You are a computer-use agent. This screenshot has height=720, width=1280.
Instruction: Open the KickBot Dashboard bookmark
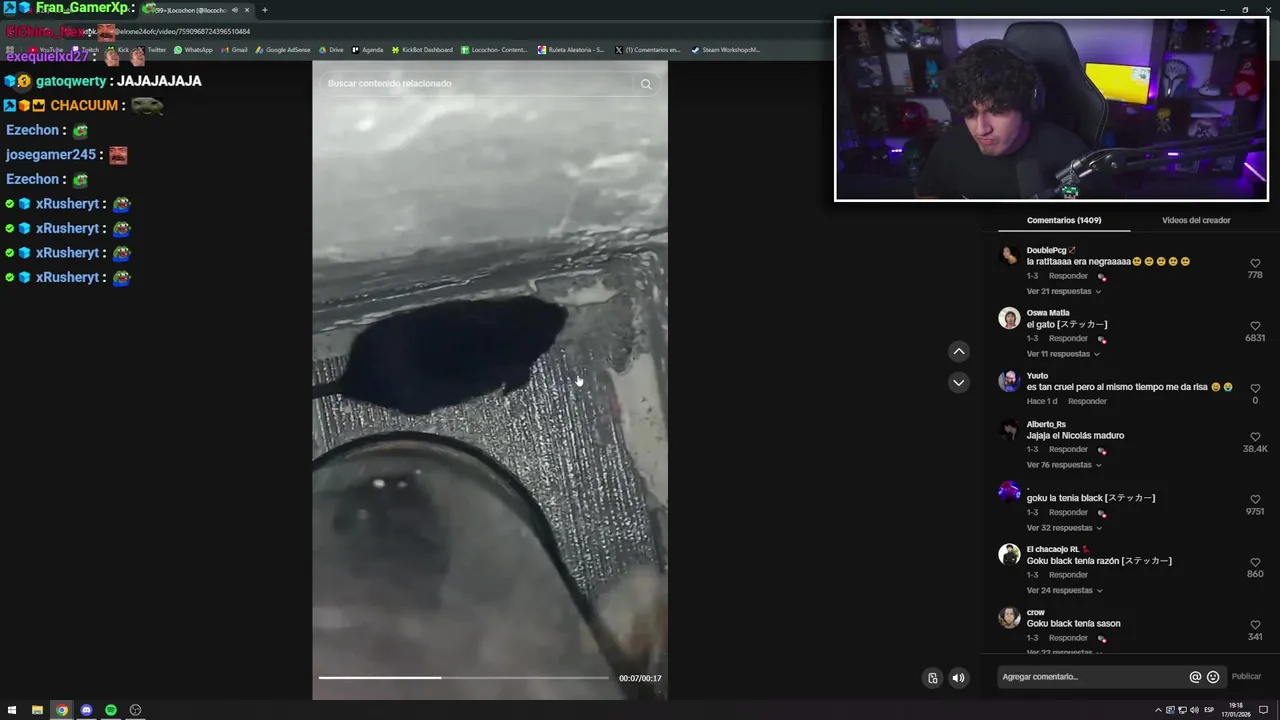422,50
